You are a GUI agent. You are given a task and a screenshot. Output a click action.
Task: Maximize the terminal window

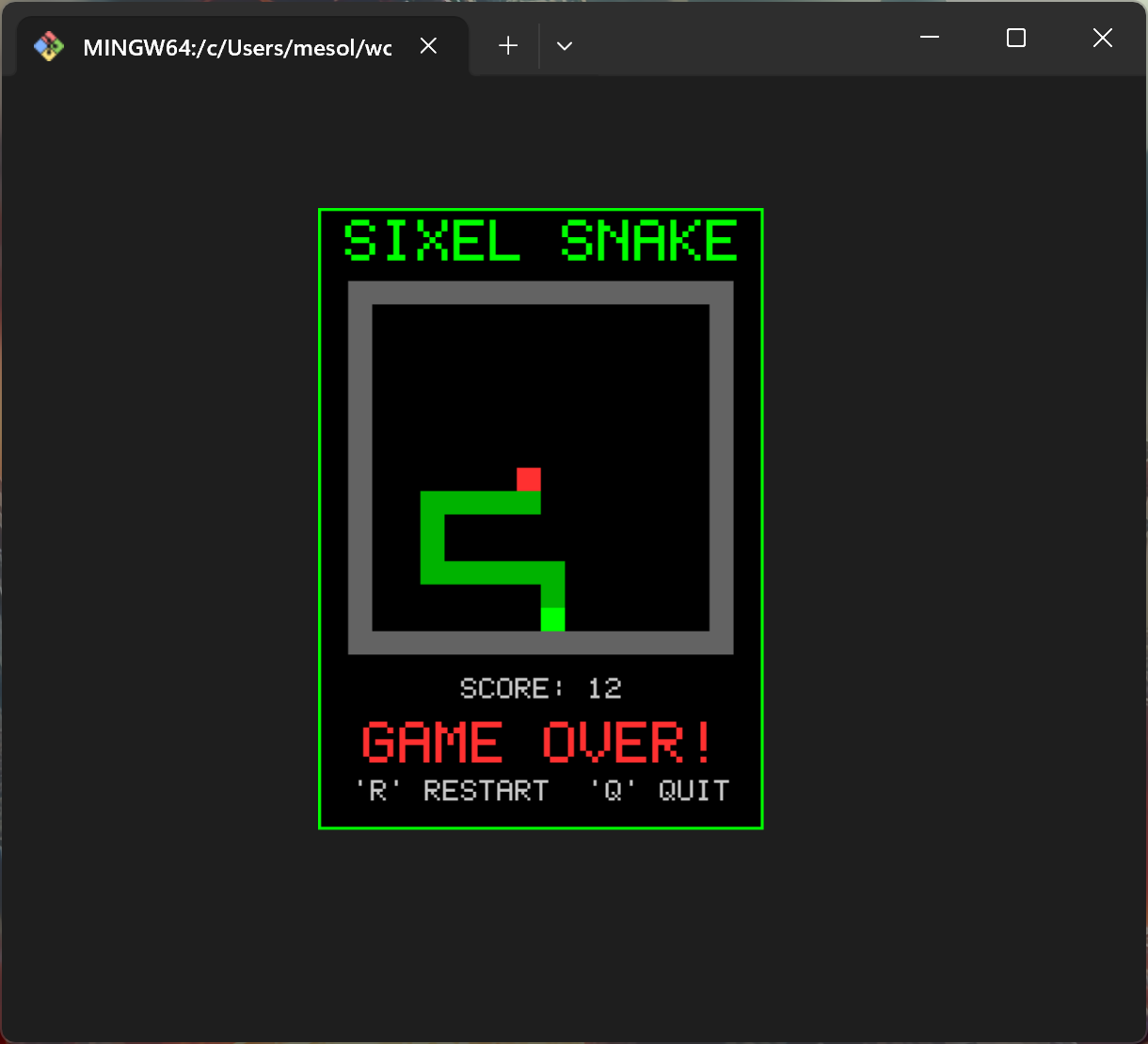click(x=1016, y=38)
